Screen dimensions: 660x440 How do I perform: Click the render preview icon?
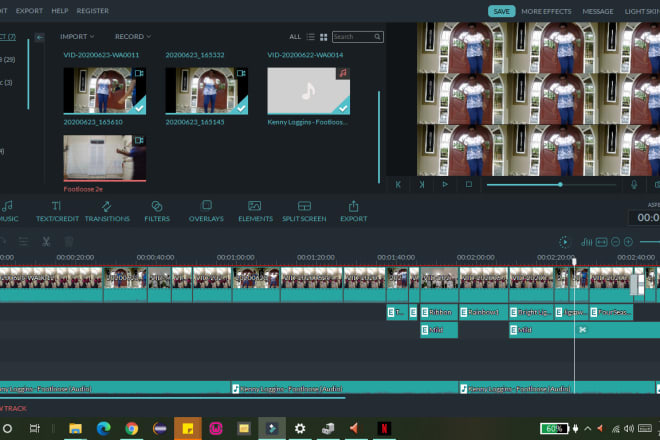(564, 242)
